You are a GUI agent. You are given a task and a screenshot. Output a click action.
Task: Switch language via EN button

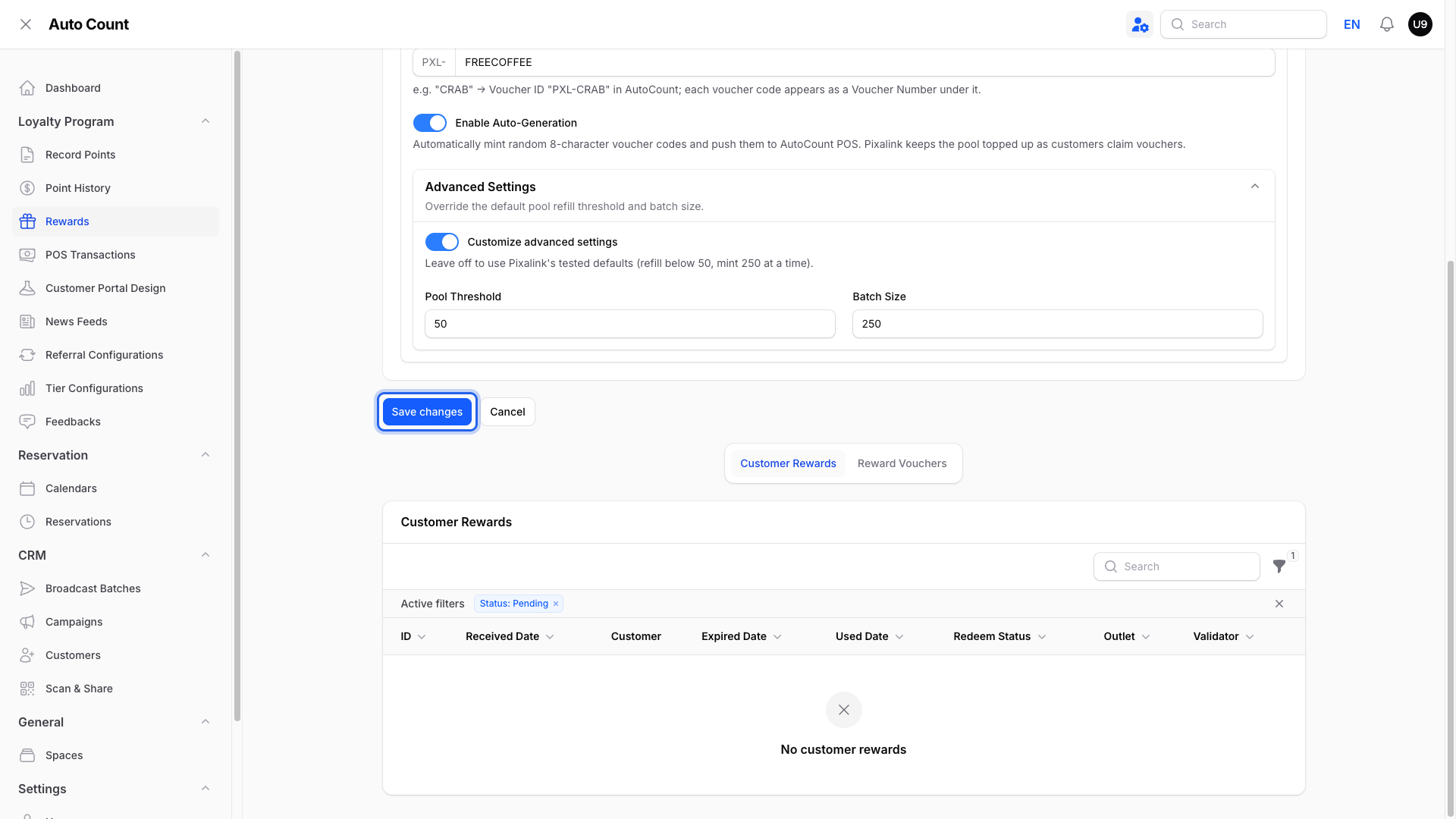pyautogui.click(x=1352, y=24)
